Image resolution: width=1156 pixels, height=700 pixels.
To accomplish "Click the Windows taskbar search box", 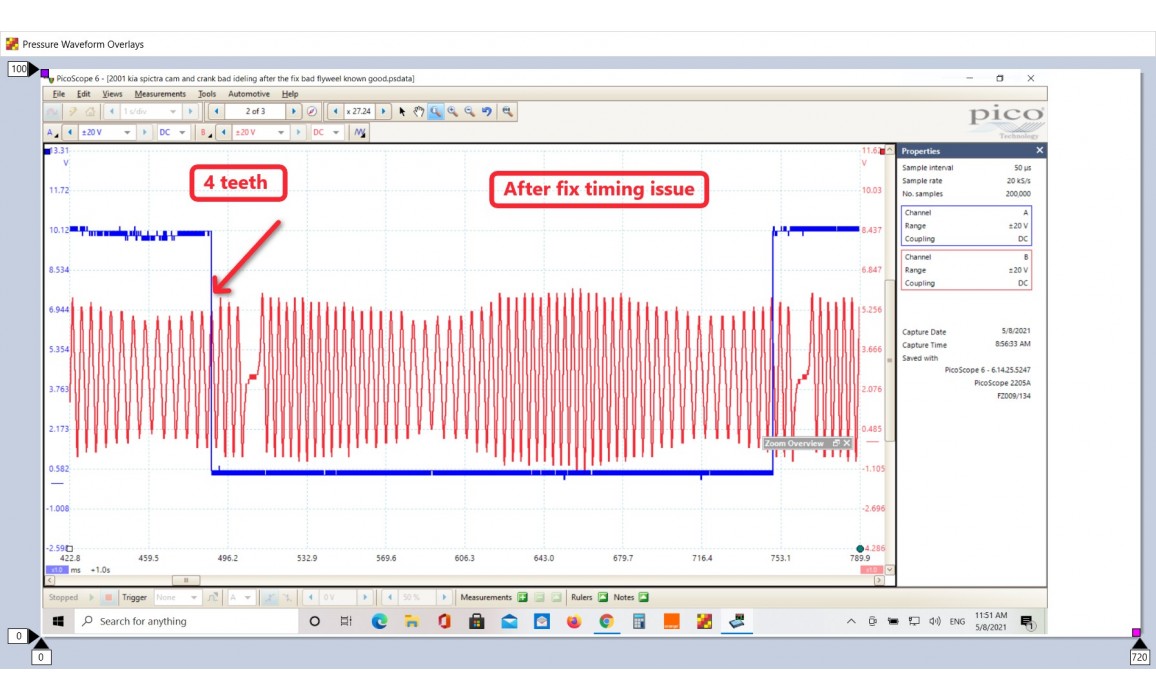I will pos(185,622).
